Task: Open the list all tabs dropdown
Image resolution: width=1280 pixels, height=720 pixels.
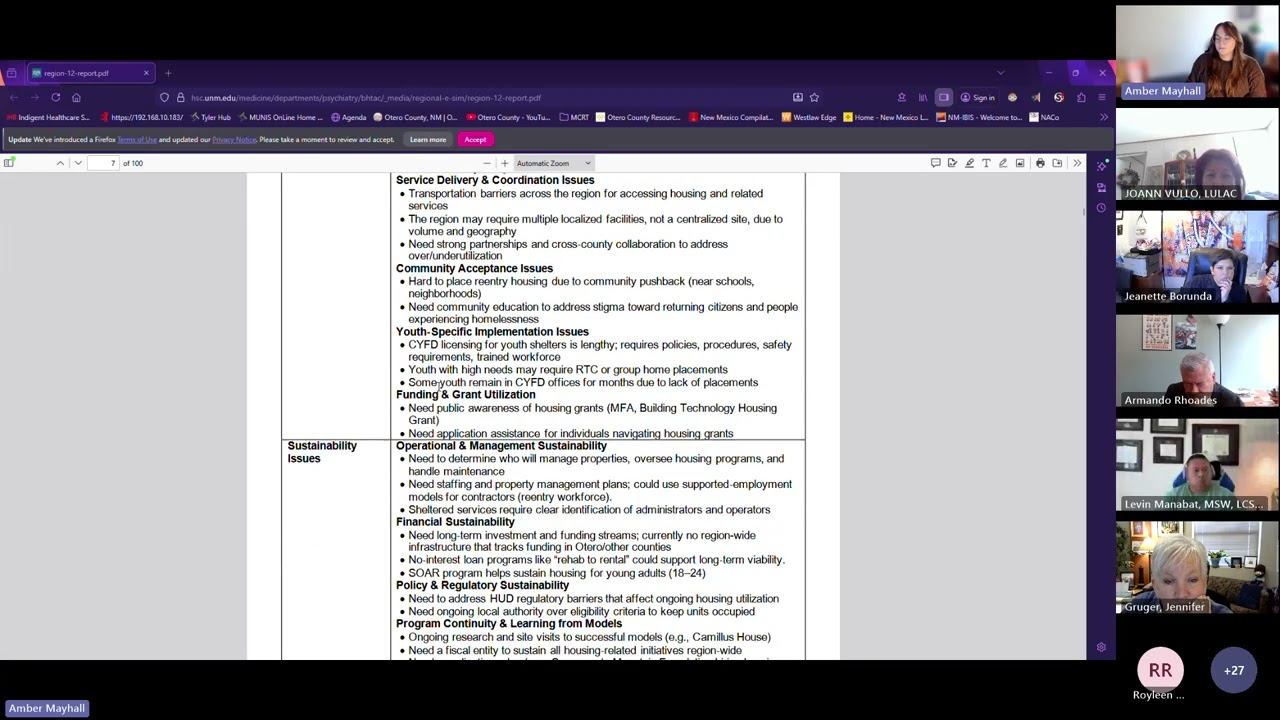Action: (x=1001, y=73)
